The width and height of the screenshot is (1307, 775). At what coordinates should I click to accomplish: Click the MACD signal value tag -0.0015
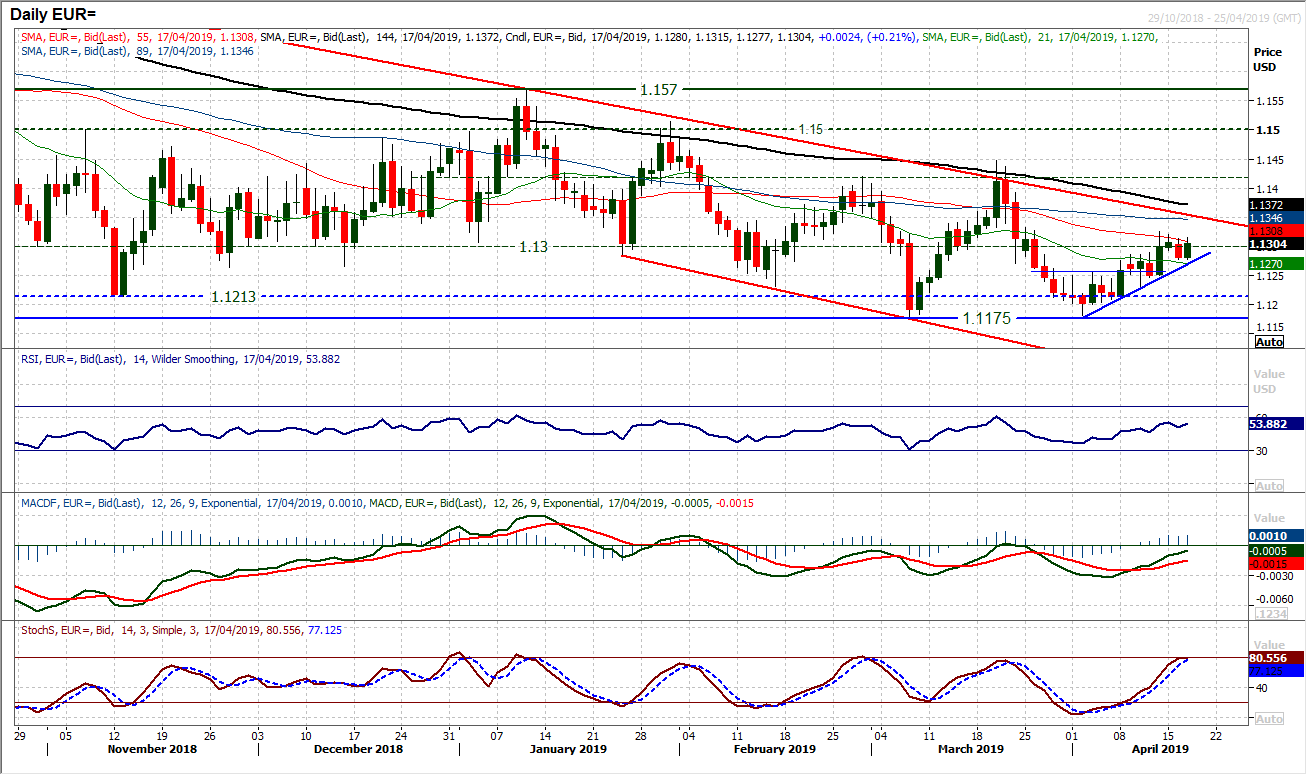pos(1276,563)
